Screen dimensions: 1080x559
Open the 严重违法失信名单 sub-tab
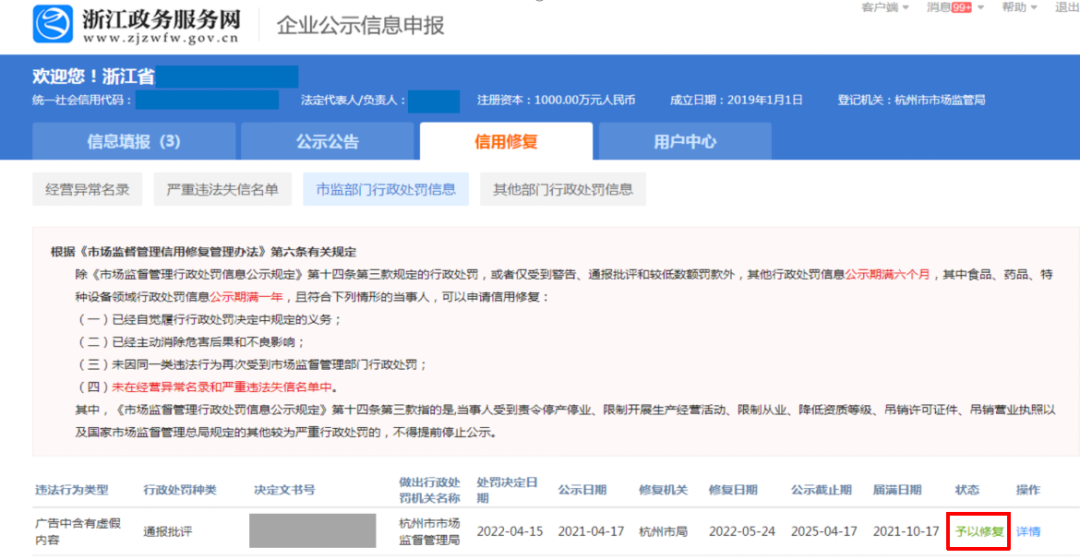(223, 189)
